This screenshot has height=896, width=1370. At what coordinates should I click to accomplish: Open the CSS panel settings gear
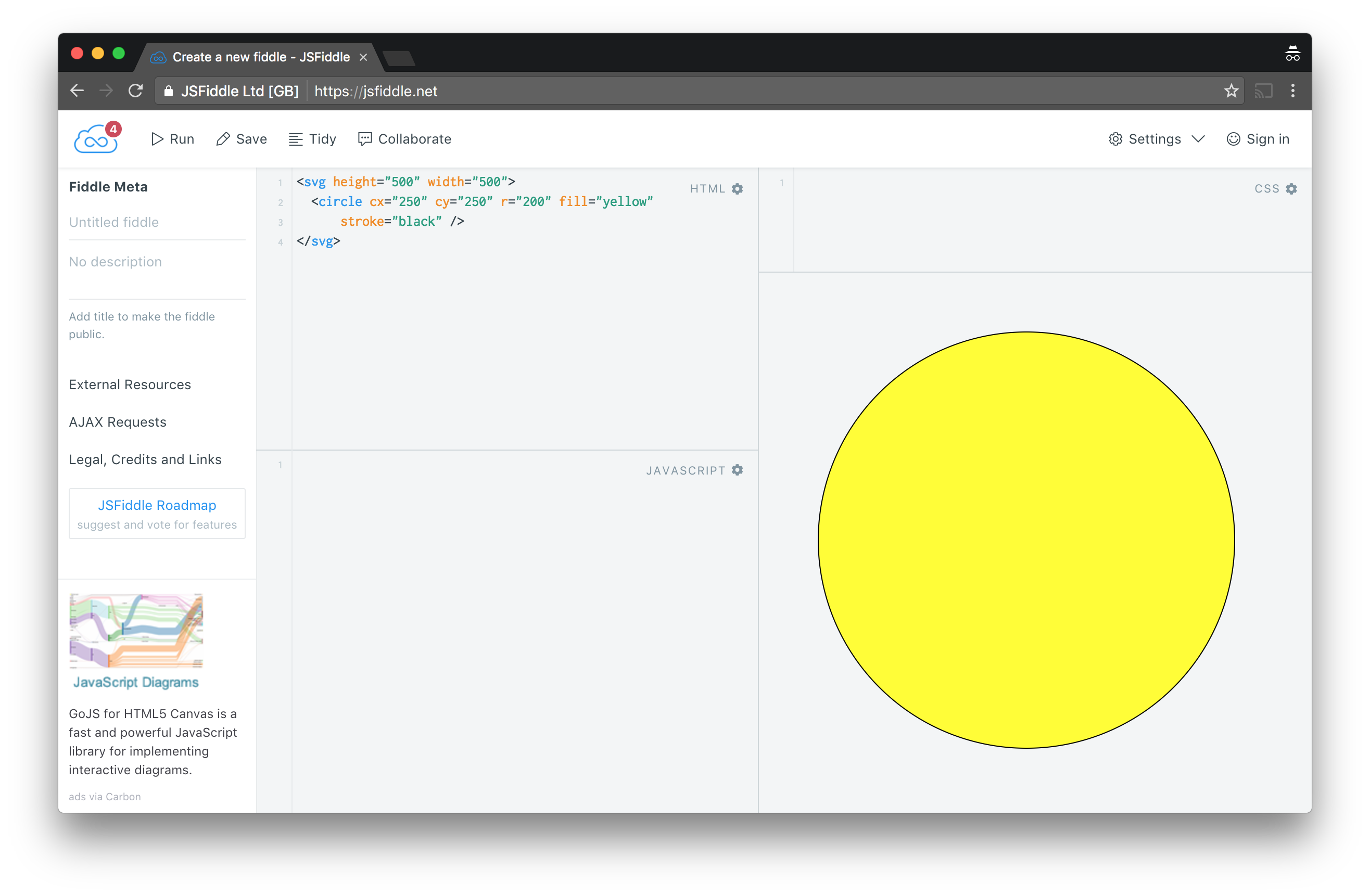[x=1291, y=189]
